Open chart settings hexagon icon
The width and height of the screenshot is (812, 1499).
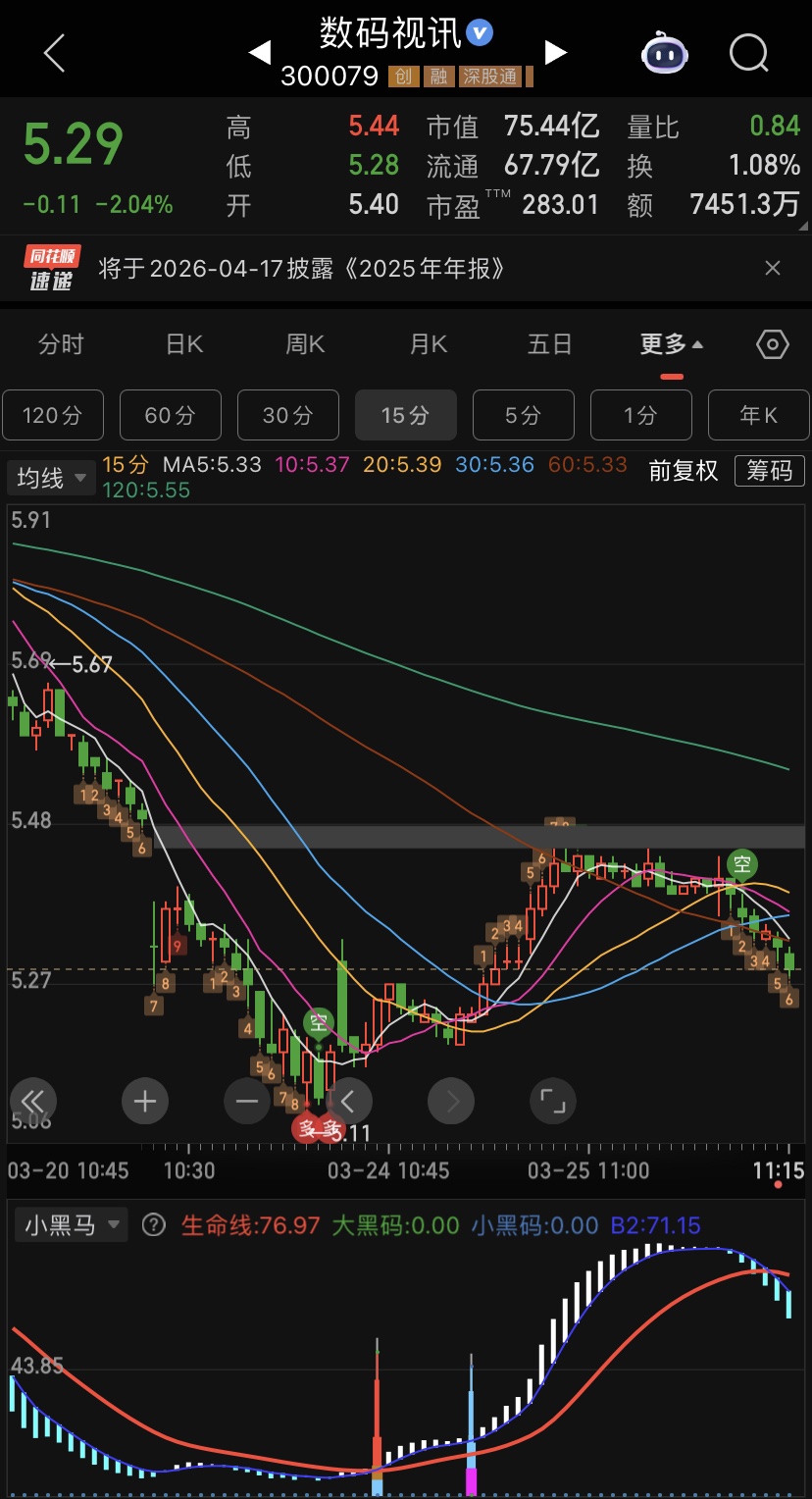pyautogui.click(x=773, y=344)
